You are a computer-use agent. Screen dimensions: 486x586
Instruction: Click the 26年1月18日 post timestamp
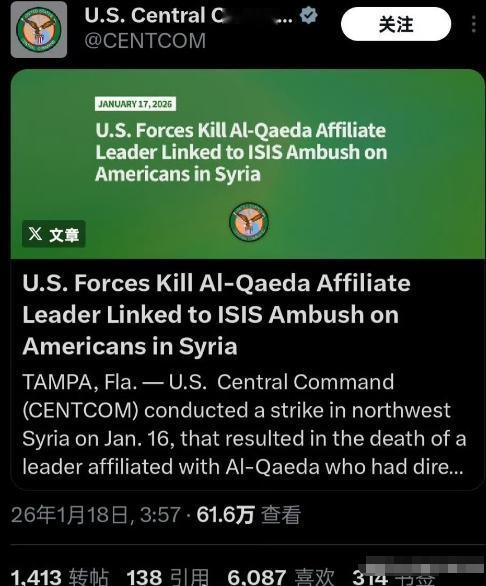pyautogui.click(x=96, y=515)
